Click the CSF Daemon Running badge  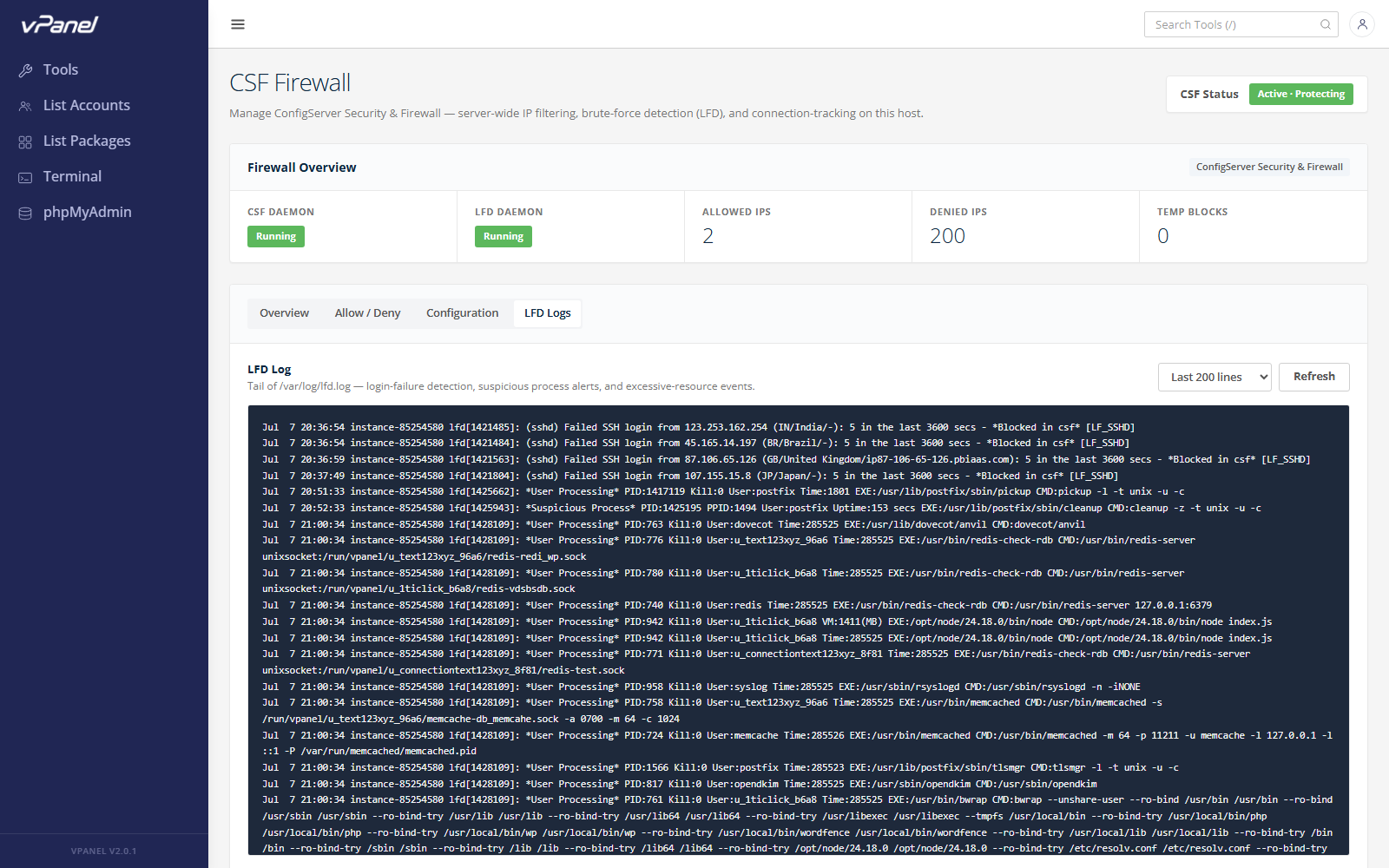click(x=276, y=236)
